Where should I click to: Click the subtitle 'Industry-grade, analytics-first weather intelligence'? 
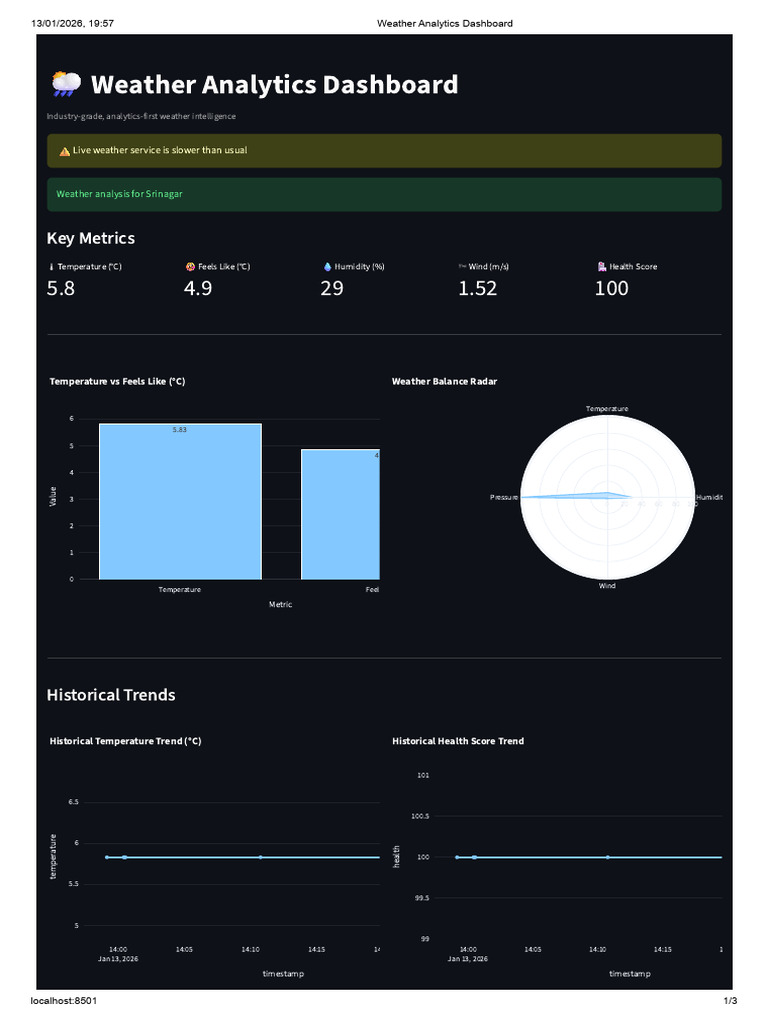pyautogui.click(x=141, y=116)
